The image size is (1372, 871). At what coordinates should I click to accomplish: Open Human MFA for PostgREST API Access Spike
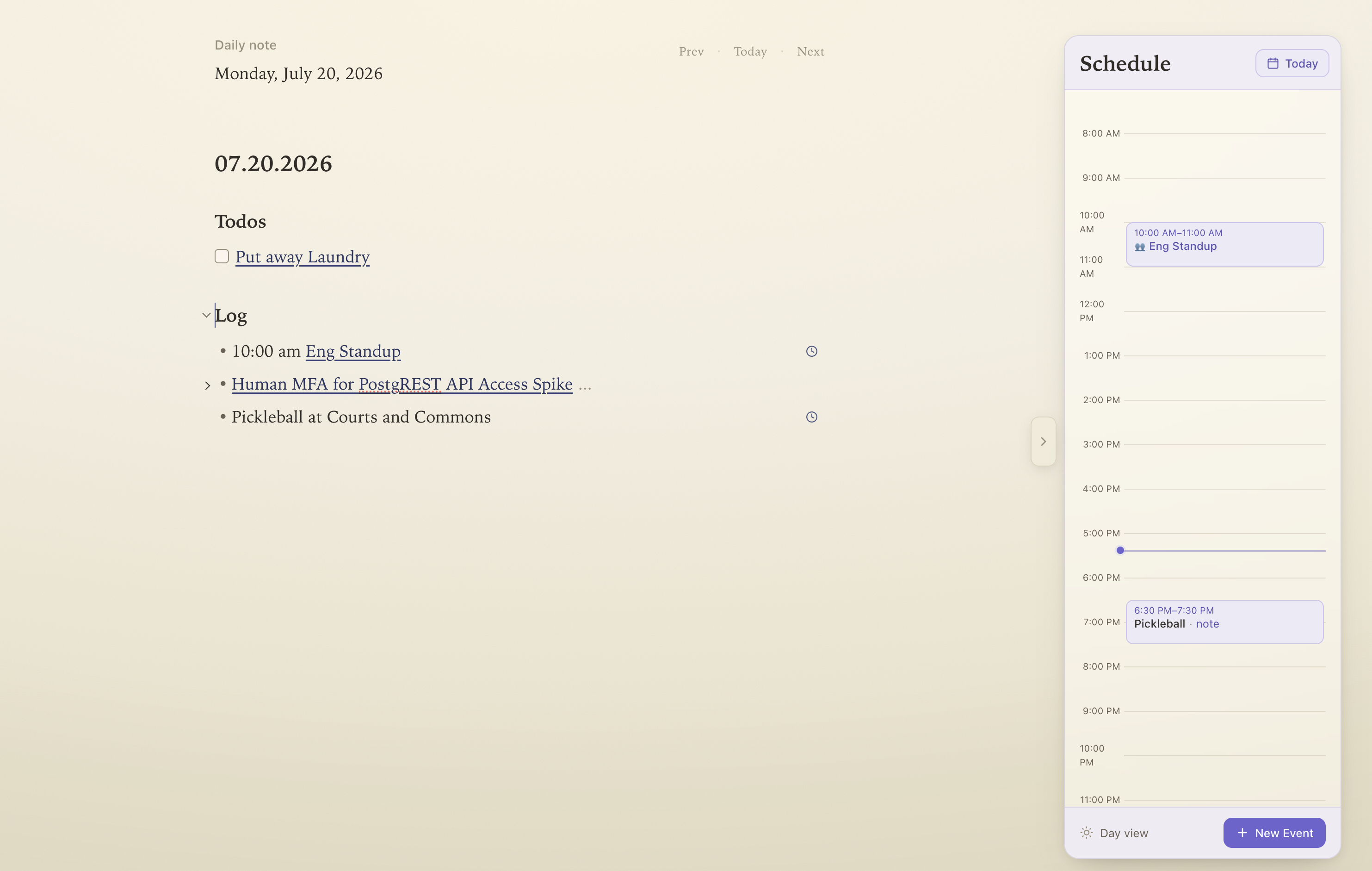tap(402, 384)
